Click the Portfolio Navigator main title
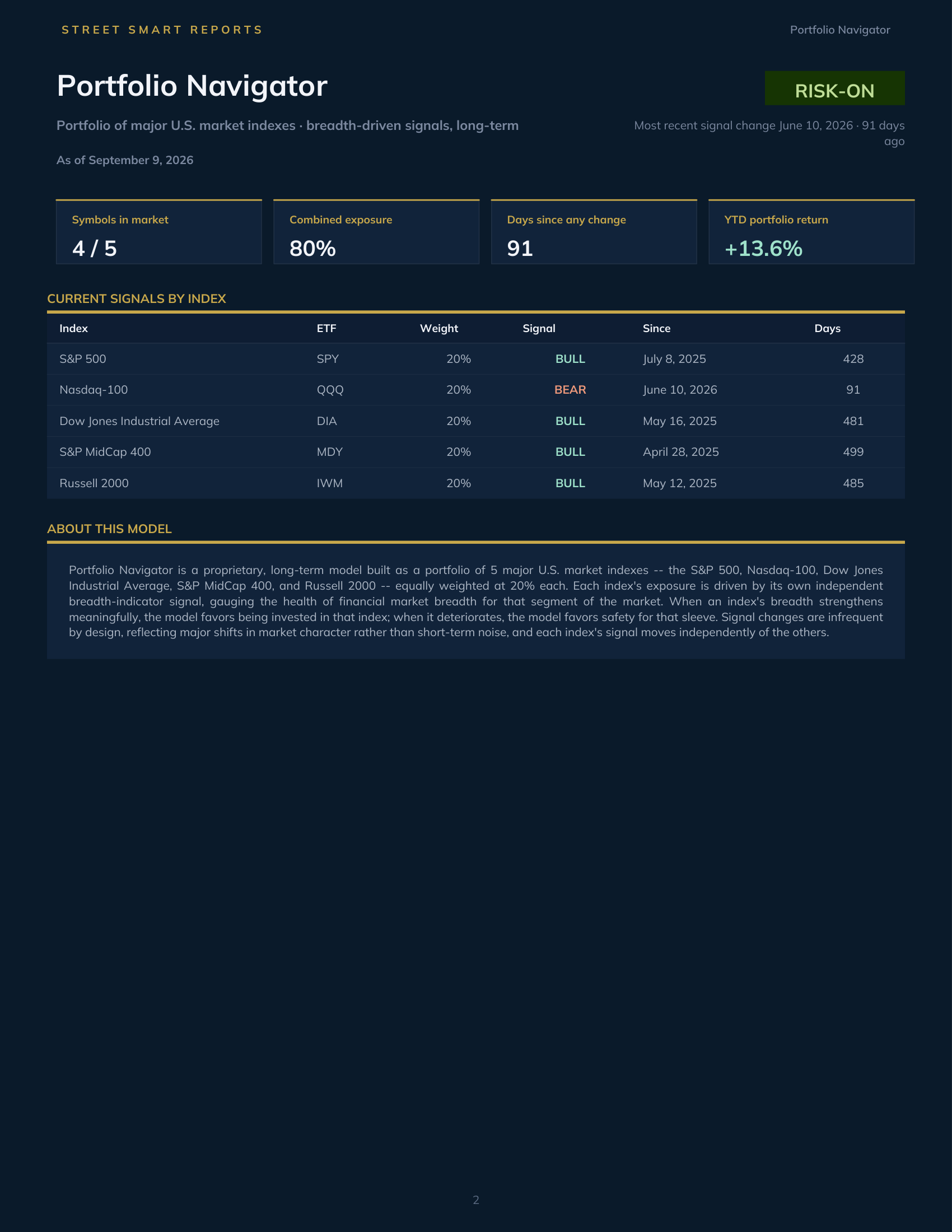The image size is (952, 1232). pyautogui.click(x=192, y=86)
